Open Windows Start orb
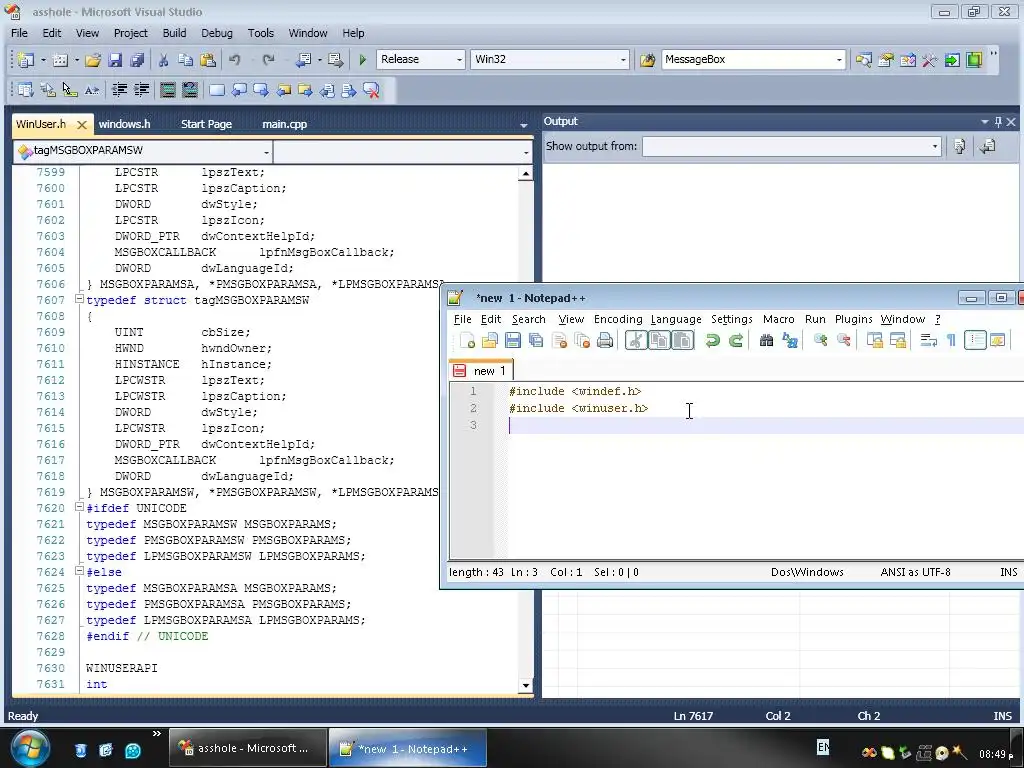Image resolution: width=1024 pixels, height=768 pixels. click(30, 748)
